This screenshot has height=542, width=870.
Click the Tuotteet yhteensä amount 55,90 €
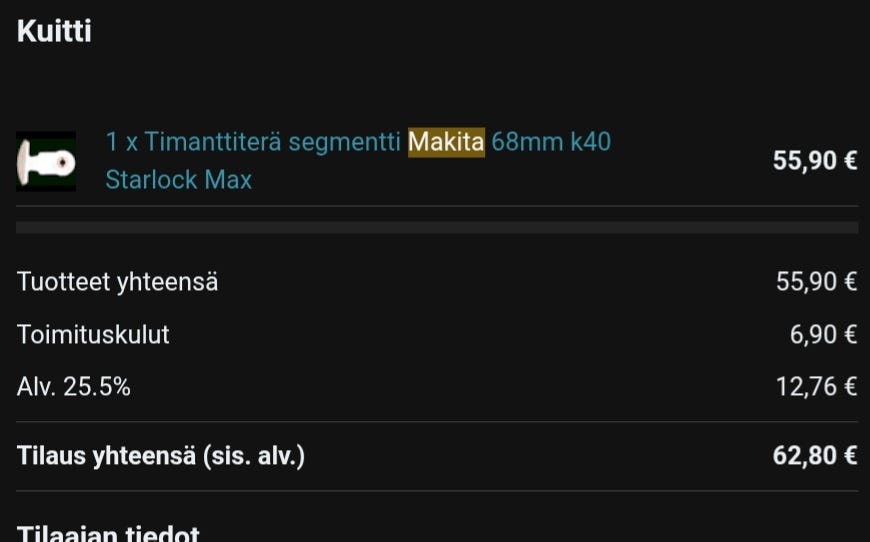click(816, 282)
